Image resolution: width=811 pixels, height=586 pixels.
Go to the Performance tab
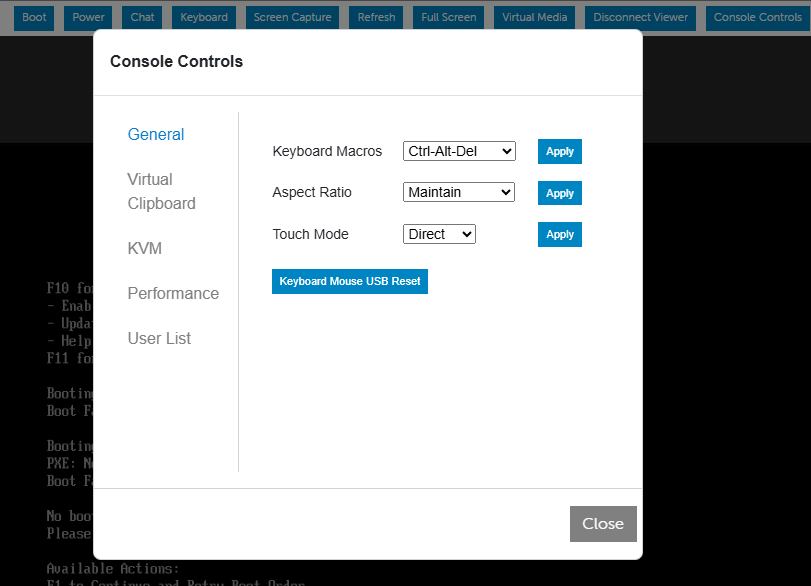[x=173, y=293]
